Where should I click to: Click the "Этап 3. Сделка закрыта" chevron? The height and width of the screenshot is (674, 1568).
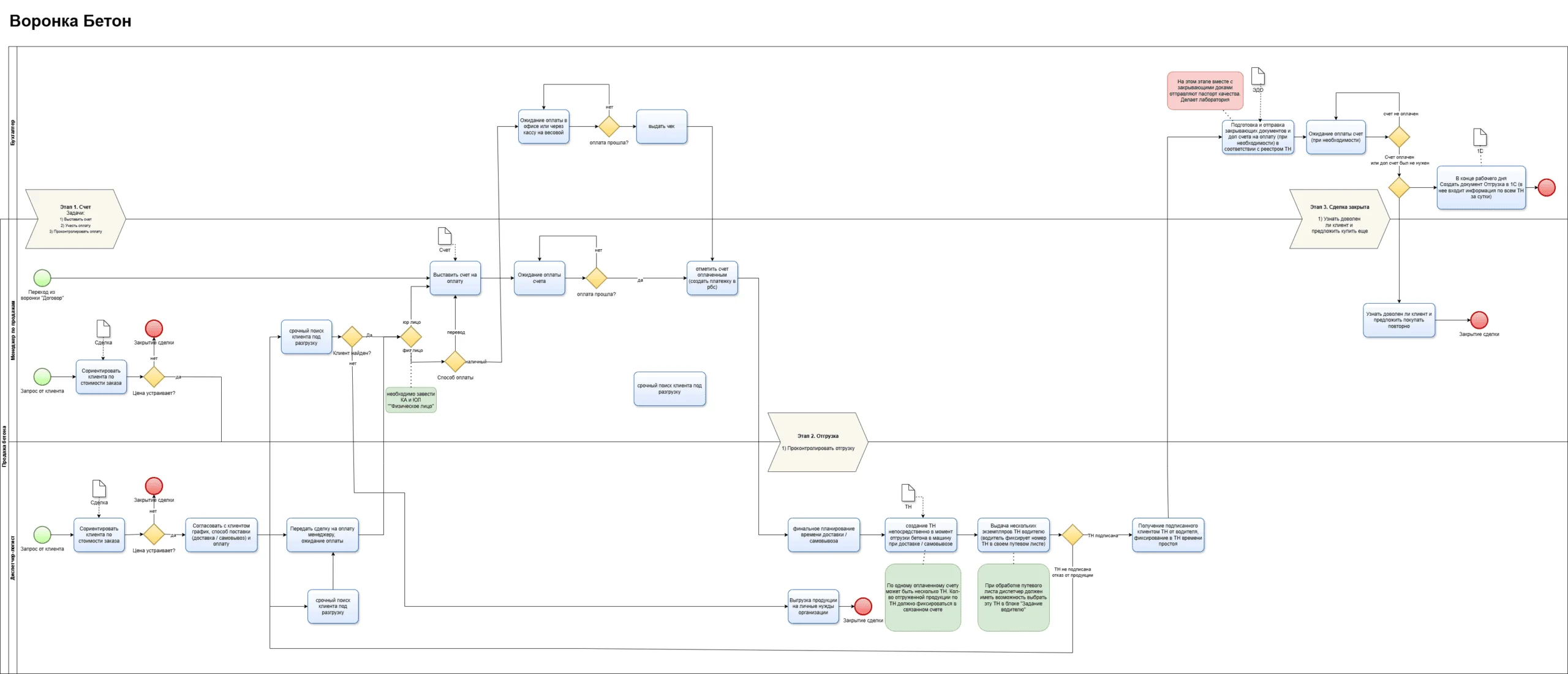coord(1340,219)
